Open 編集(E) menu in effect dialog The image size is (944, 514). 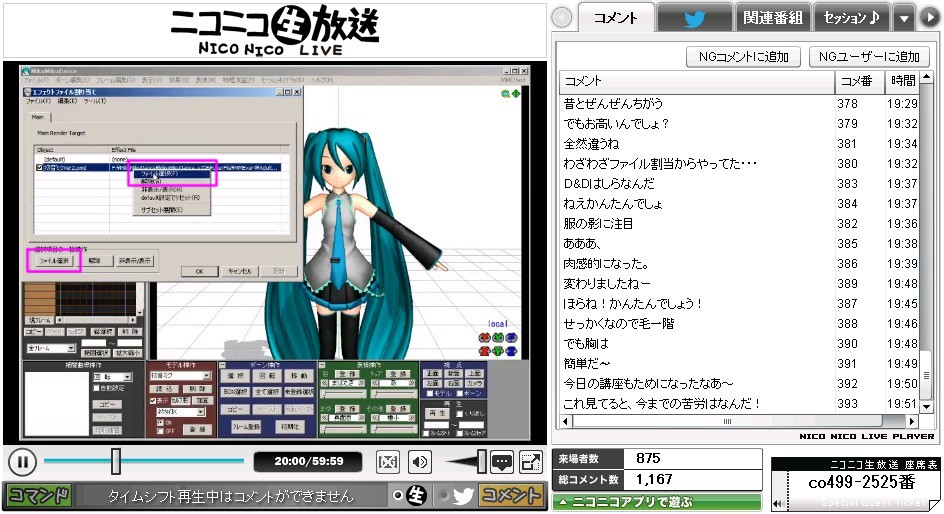click(66, 101)
